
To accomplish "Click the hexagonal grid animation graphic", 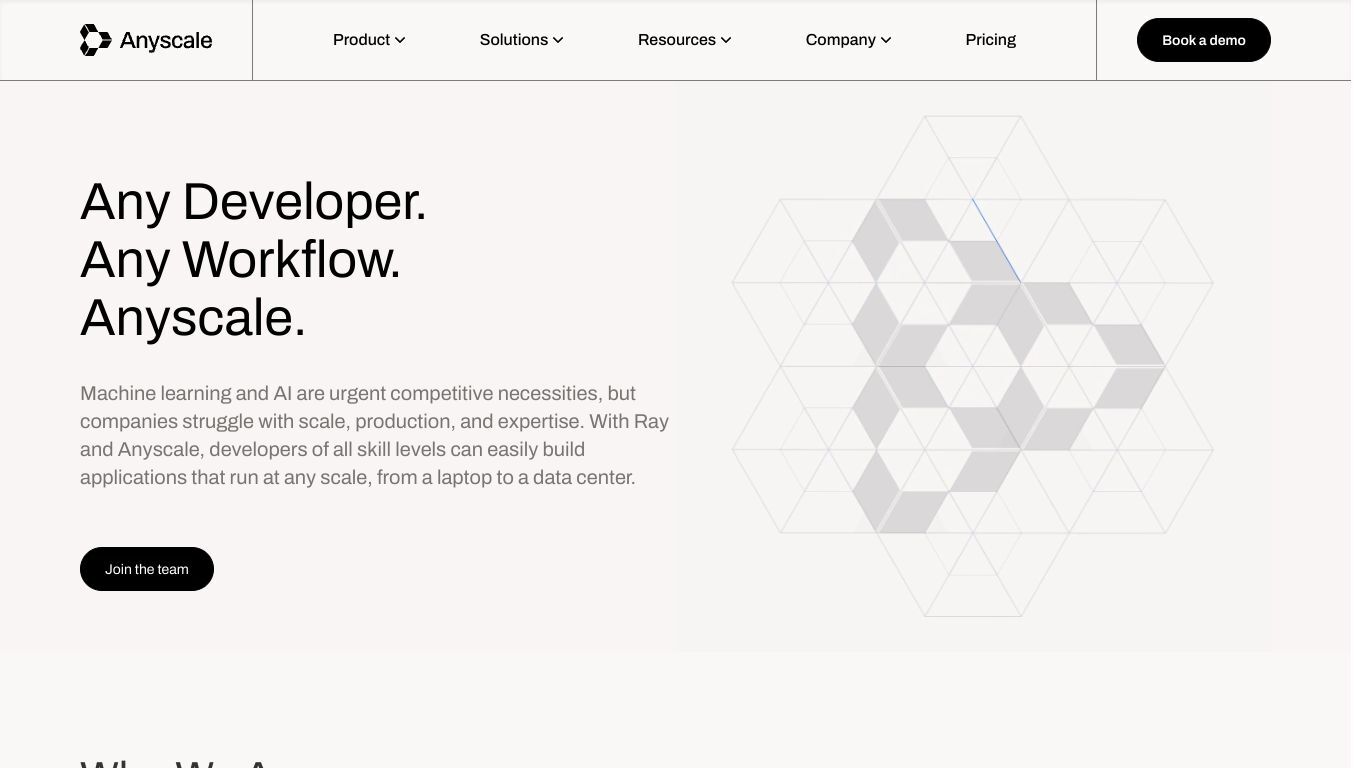I will [973, 366].
